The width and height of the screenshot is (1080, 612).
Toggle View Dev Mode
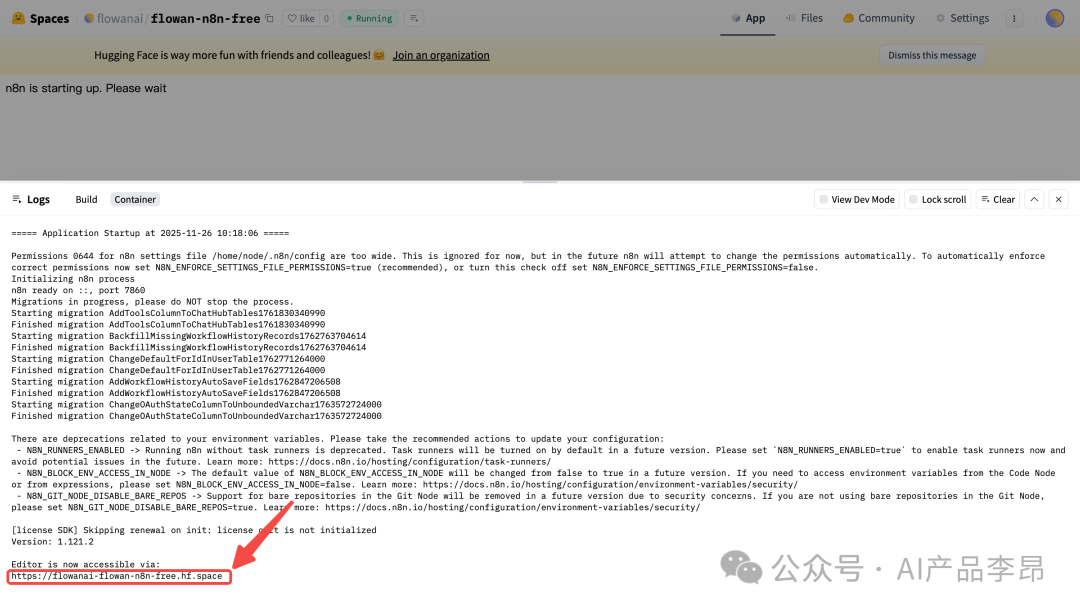click(x=857, y=200)
